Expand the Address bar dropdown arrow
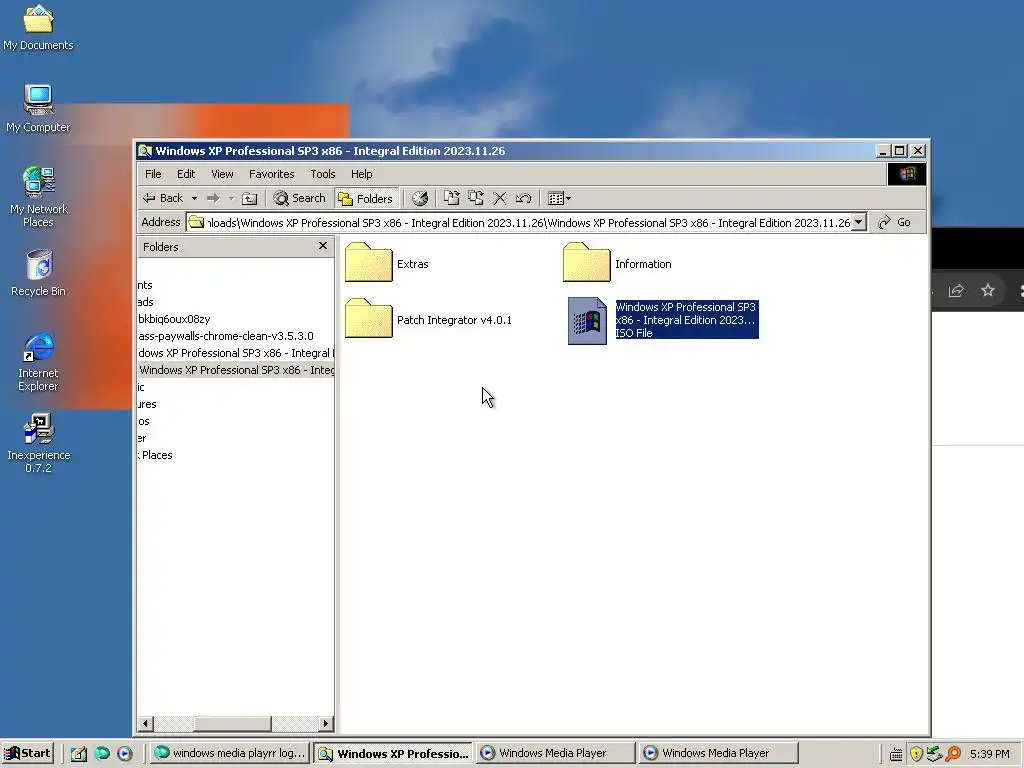The image size is (1024, 768). 859,223
